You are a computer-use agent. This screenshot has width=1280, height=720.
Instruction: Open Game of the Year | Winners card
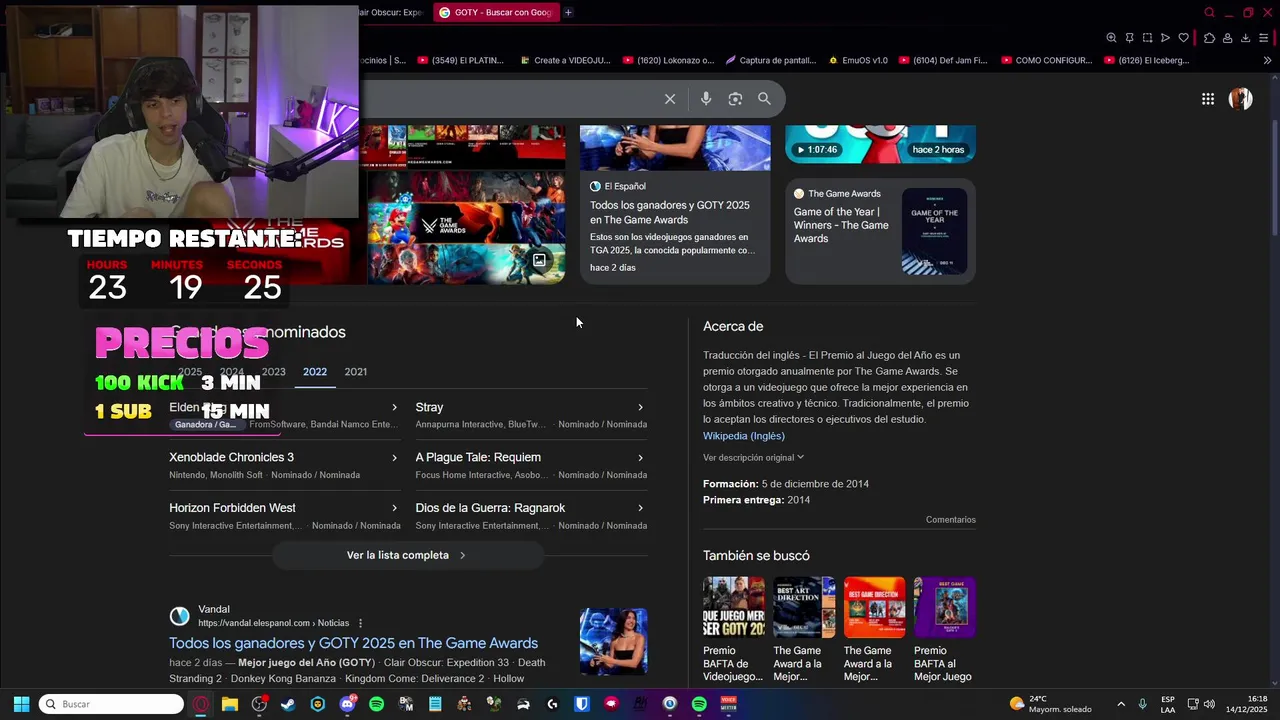(x=880, y=231)
